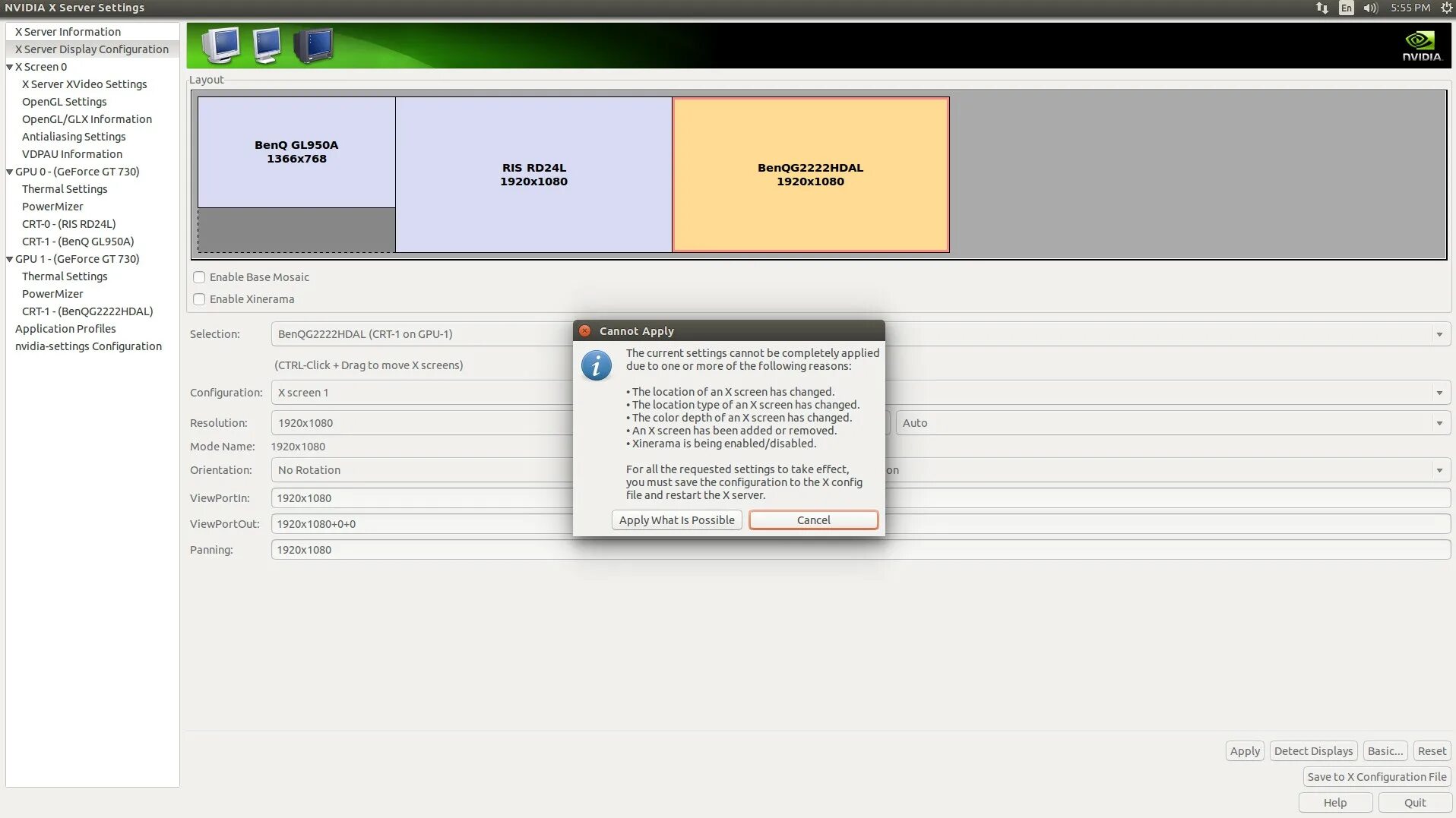Collapse the GPU 1 GeForce GT 730 node
This screenshot has width=1456, height=818.
point(10,259)
